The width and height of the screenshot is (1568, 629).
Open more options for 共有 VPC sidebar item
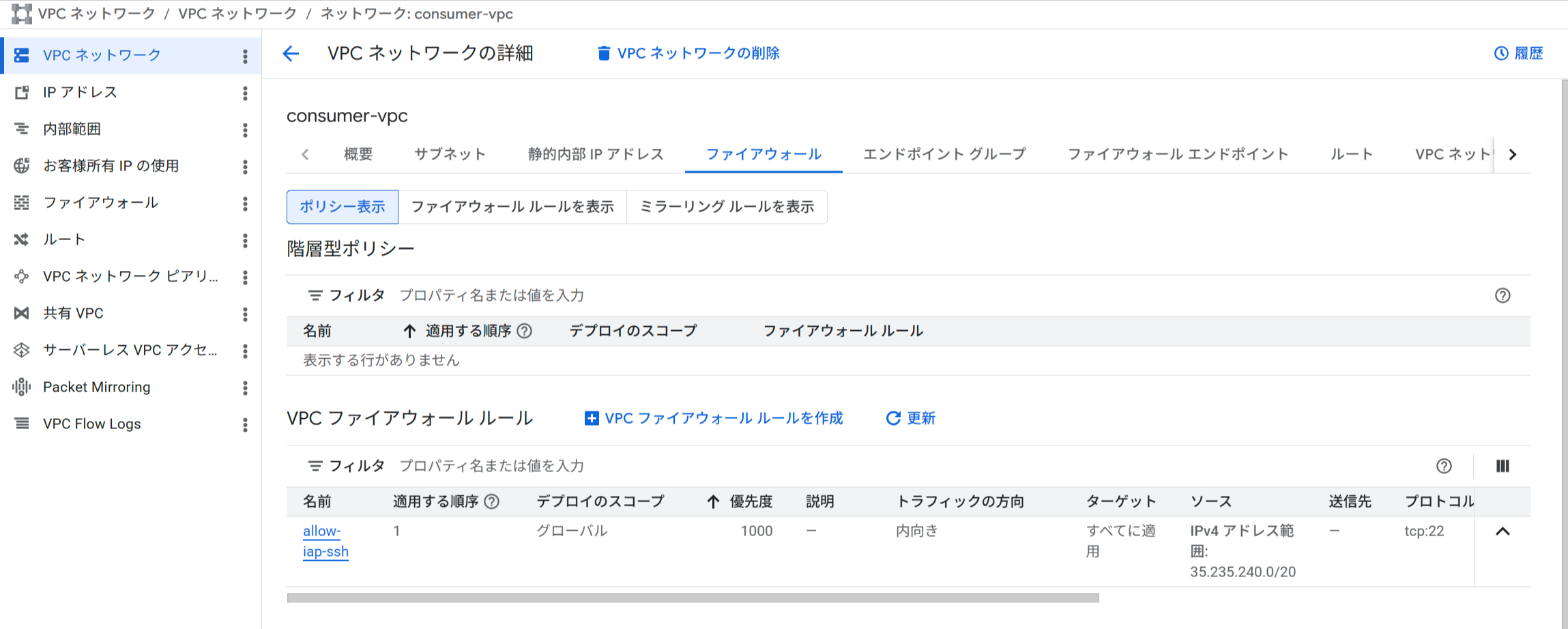[x=245, y=314]
